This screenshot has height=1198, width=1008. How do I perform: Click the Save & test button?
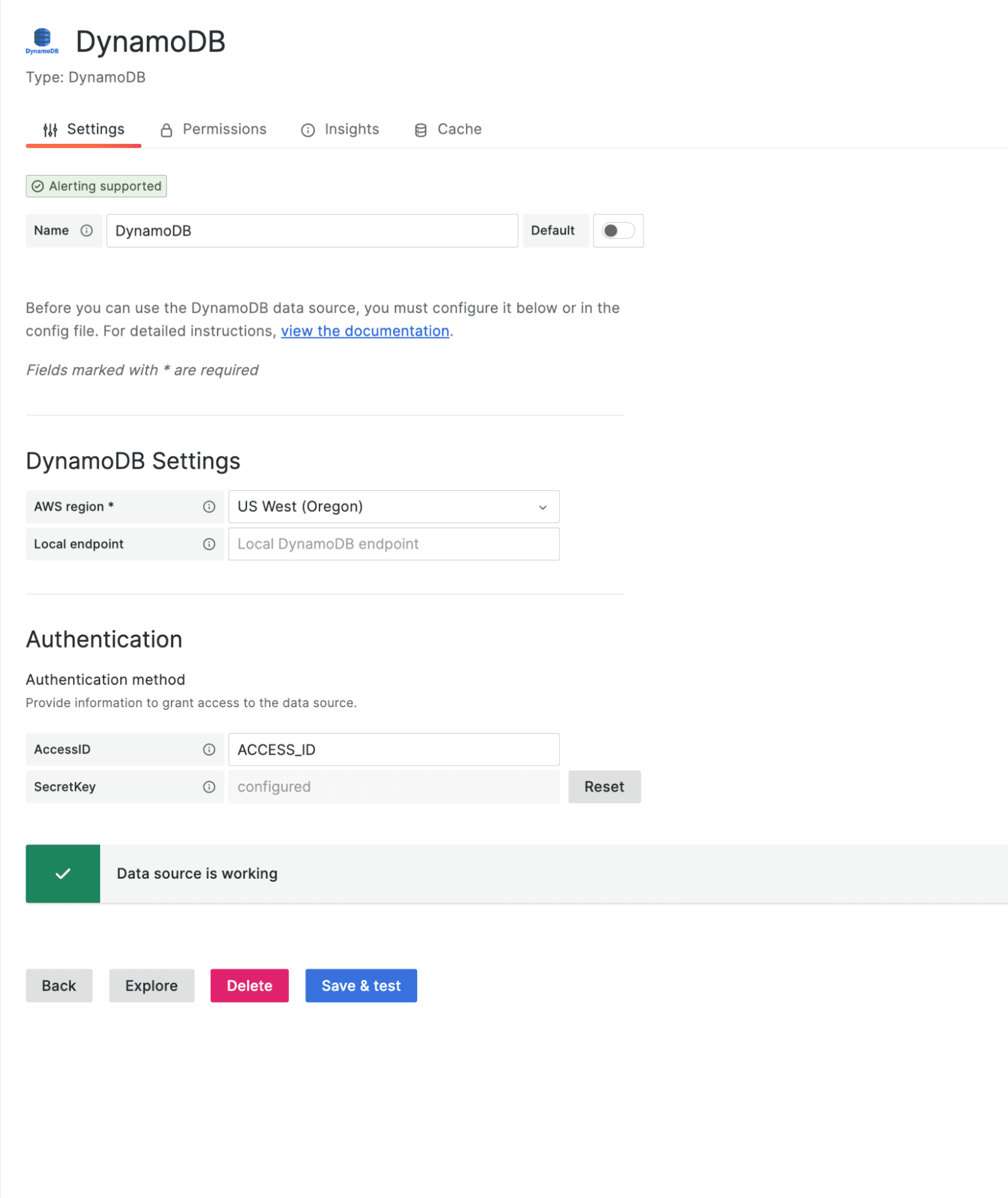click(x=361, y=986)
